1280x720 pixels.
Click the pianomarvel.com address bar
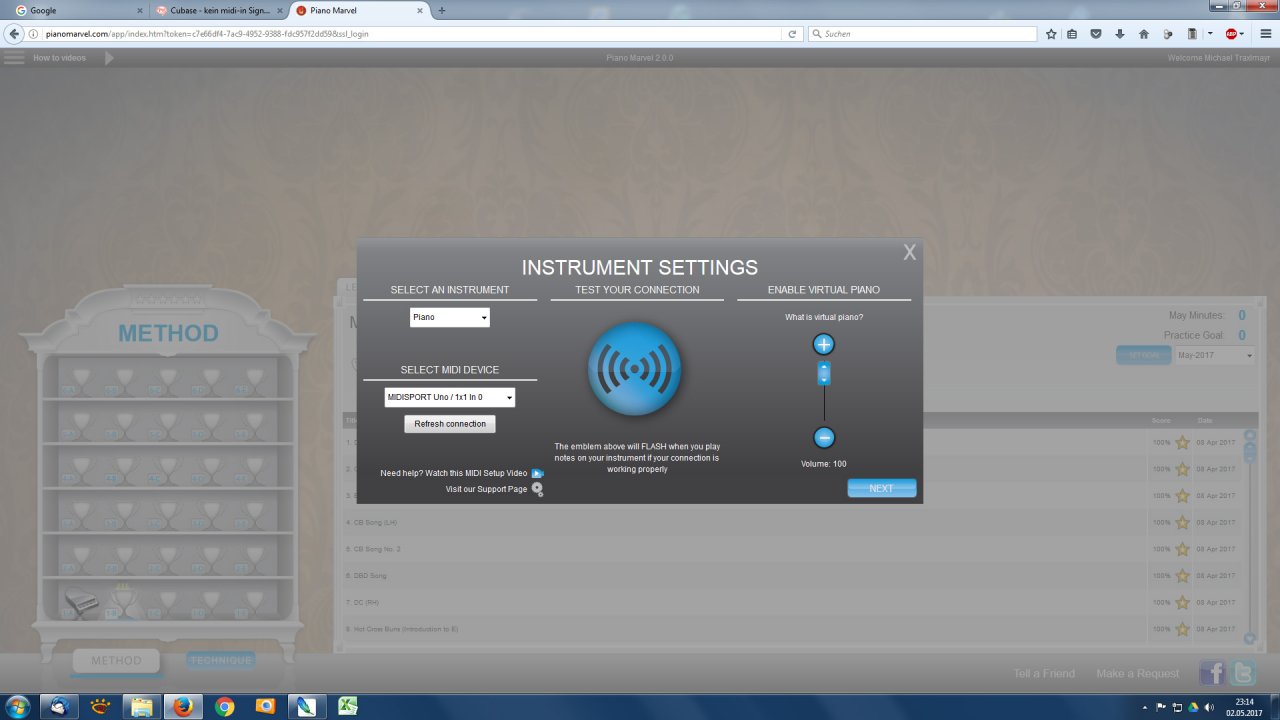(410, 34)
